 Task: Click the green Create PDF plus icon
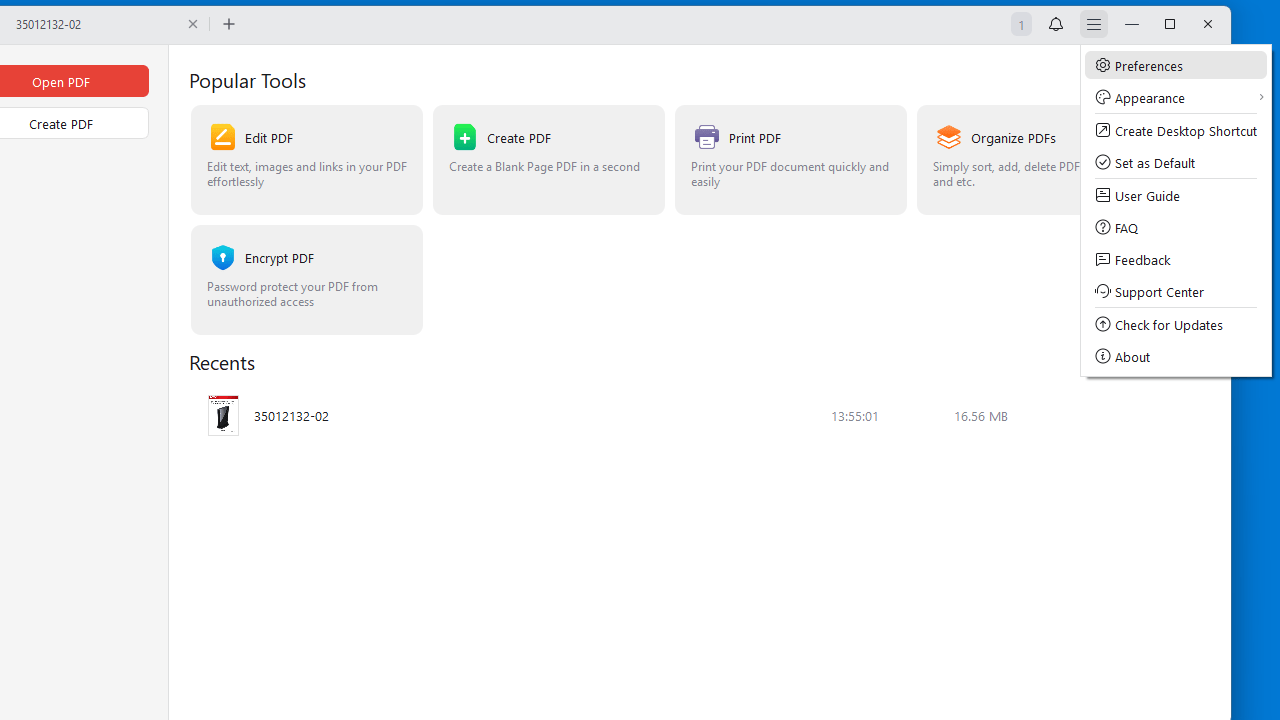click(x=464, y=137)
